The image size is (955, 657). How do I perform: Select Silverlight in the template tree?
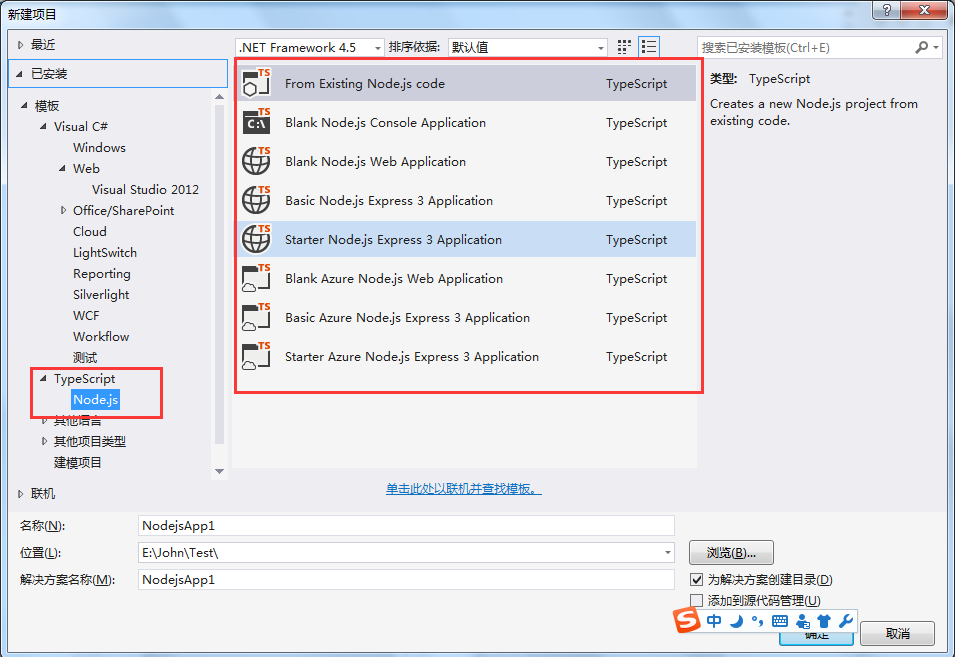[x=101, y=295]
